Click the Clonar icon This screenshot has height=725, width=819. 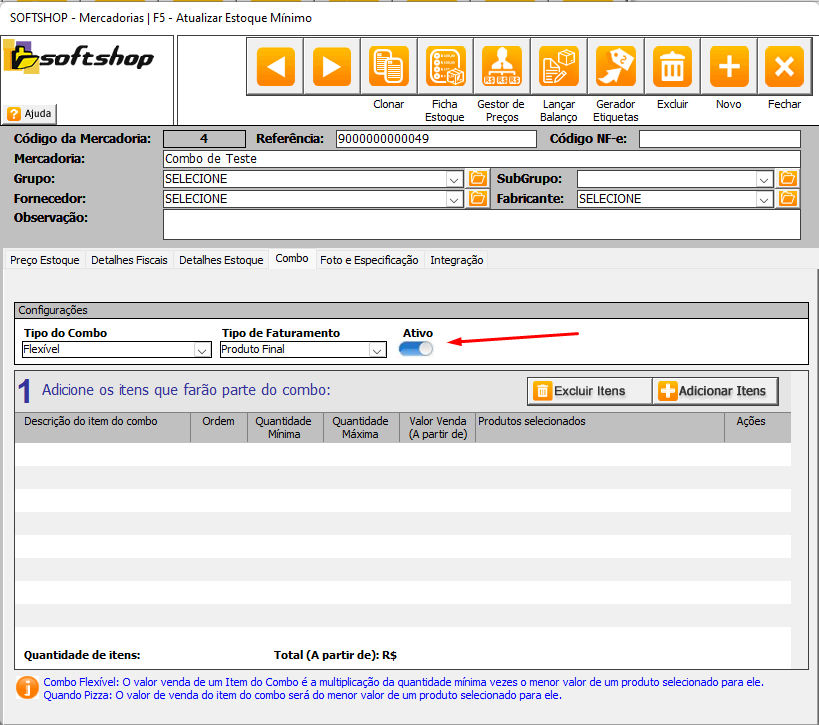click(388, 67)
